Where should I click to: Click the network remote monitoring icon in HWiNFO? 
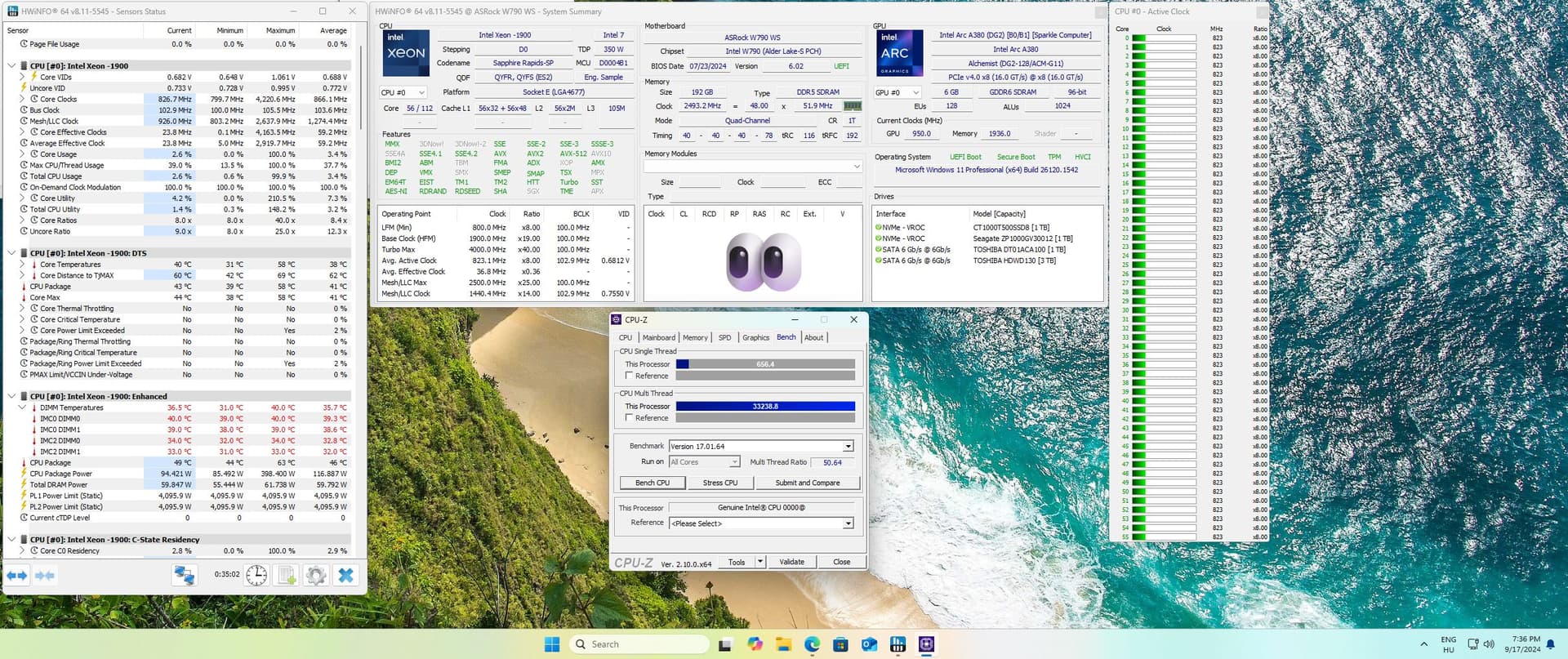184,575
